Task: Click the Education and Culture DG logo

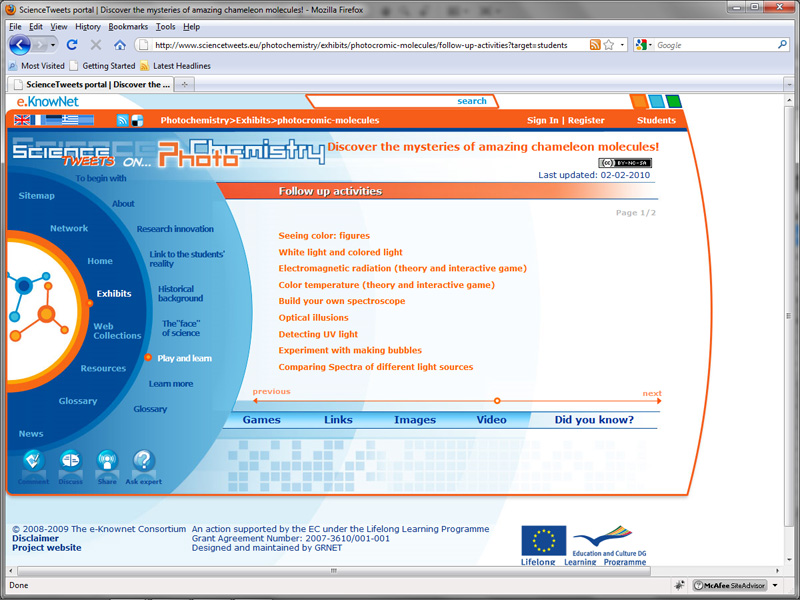Action: [609, 541]
